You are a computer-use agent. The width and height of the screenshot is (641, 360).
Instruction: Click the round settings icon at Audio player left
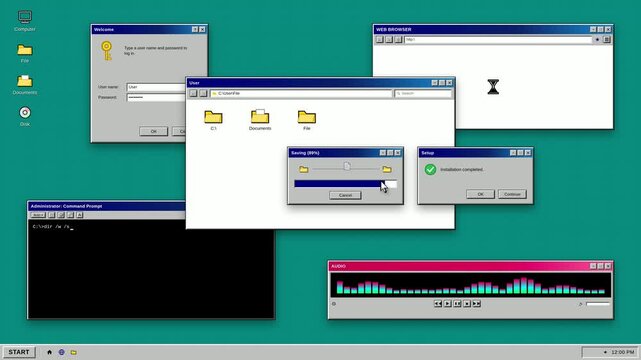334,304
